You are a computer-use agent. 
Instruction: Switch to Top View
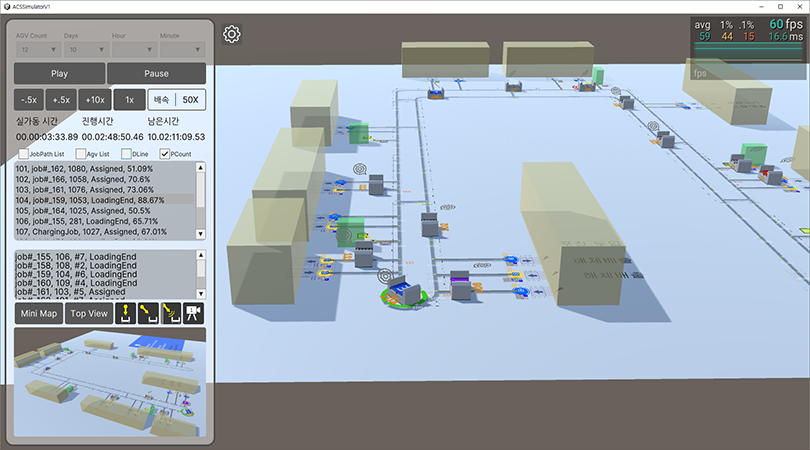point(88,313)
